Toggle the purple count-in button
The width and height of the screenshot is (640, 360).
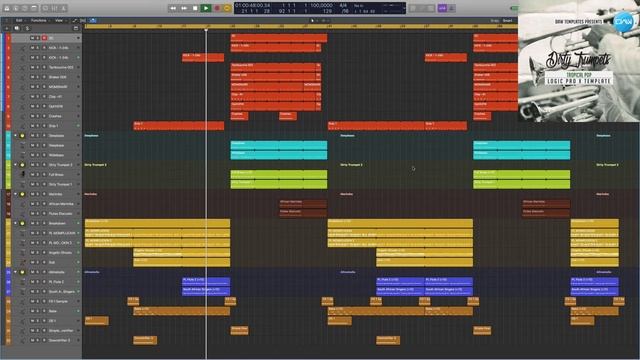(442, 8)
